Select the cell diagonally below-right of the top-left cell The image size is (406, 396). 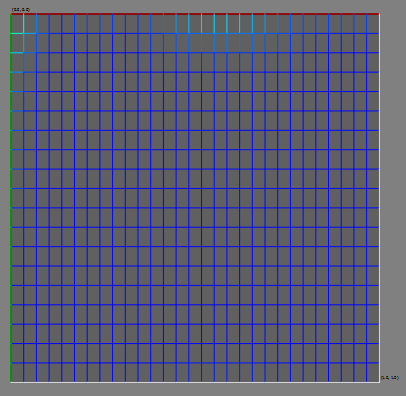[30, 43]
